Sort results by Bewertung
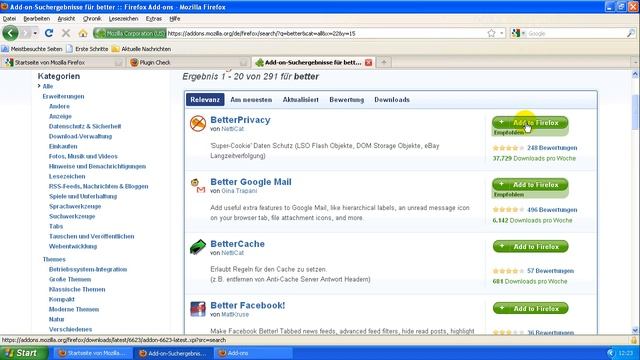Screen dimensions: 640x360 [347, 100]
